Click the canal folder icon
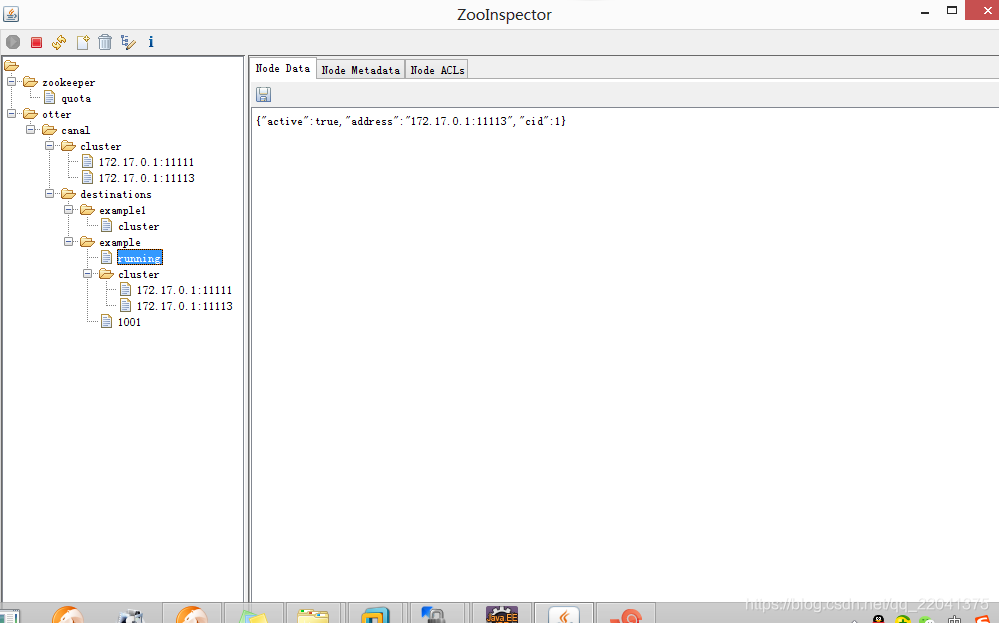The image size is (999, 623). 50,130
